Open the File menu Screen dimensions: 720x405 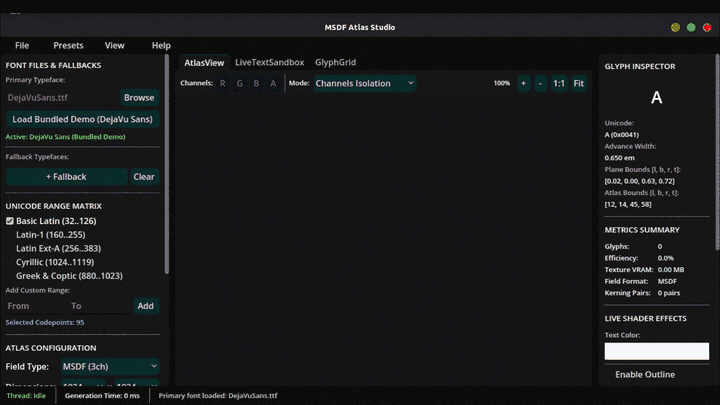click(x=22, y=45)
